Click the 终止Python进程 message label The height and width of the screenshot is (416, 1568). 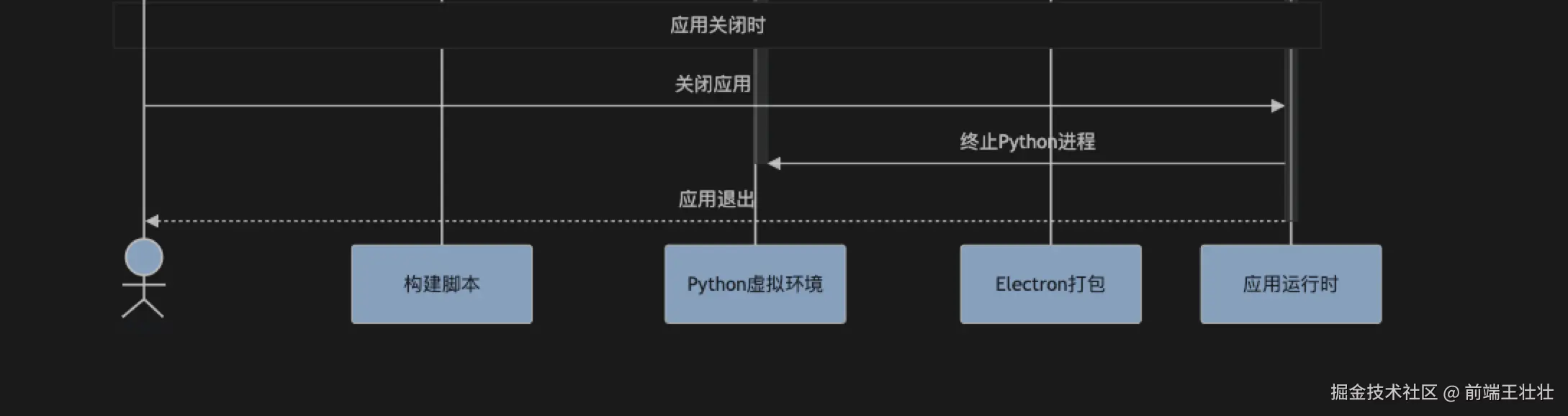click(x=1027, y=142)
